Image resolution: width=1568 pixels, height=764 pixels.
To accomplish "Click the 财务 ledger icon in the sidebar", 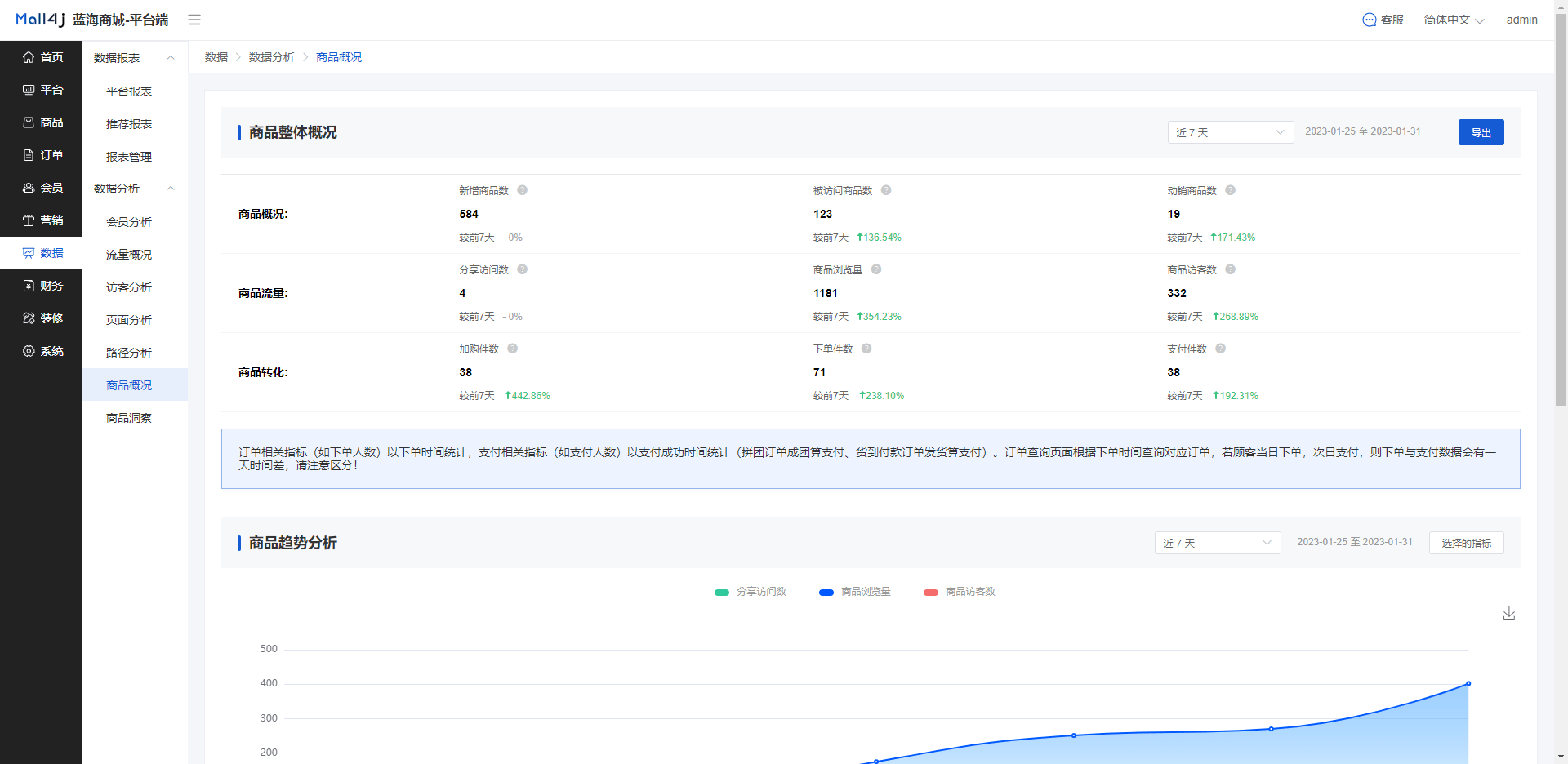I will point(29,286).
